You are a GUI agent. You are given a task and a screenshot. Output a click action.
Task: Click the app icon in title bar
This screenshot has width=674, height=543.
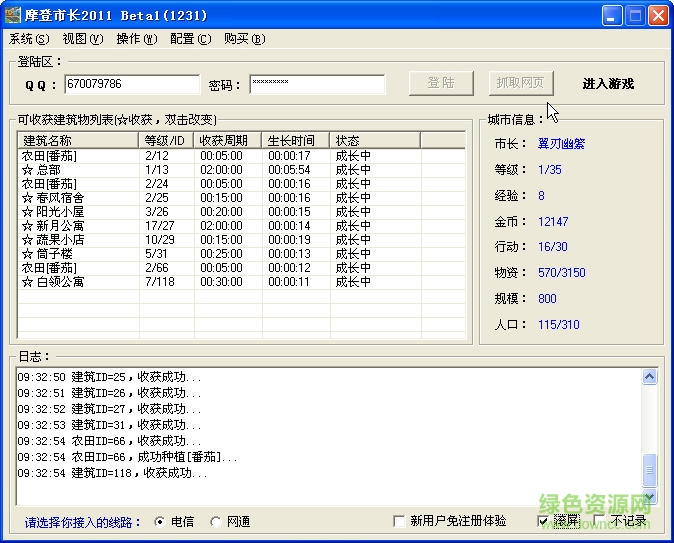(x=13, y=15)
